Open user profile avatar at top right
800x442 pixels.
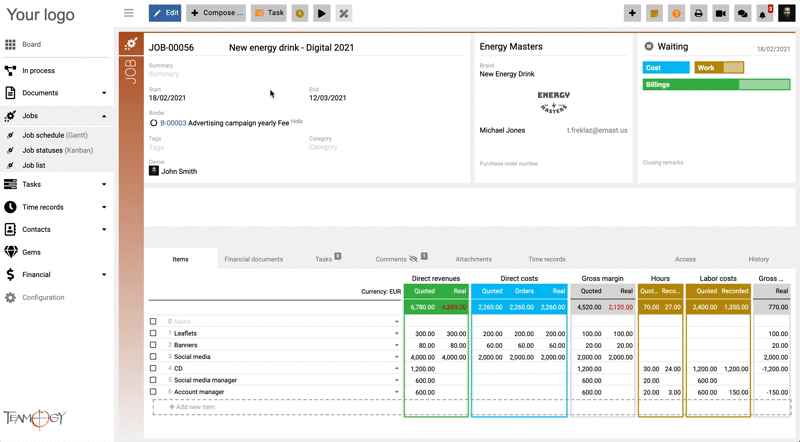pos(786,13)
